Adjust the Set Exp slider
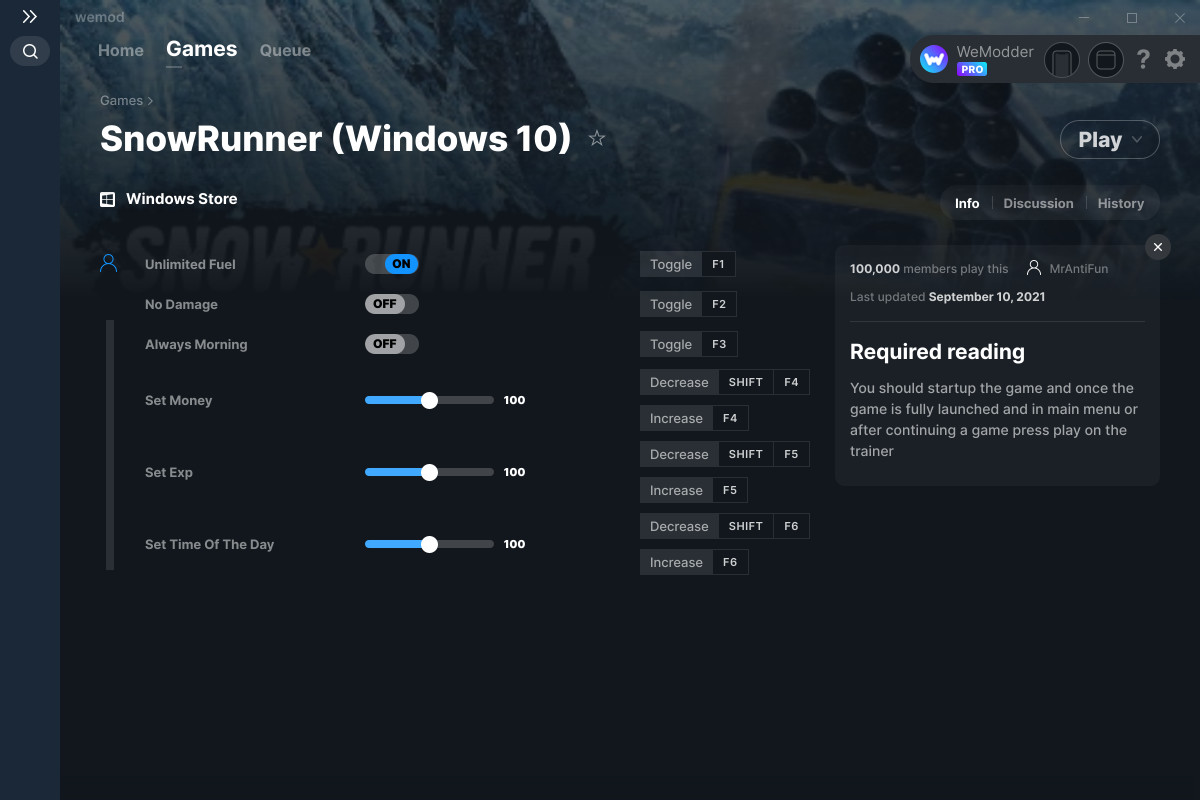The image size is (1200, 800). [429, 472]
